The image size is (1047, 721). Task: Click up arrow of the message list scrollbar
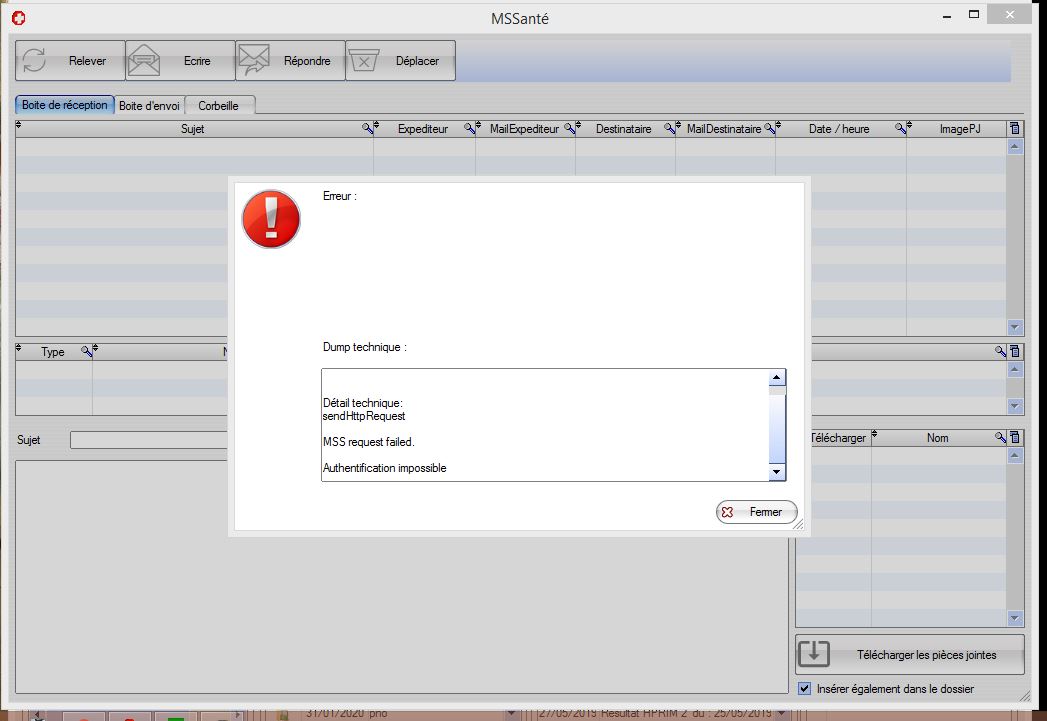1015,146
